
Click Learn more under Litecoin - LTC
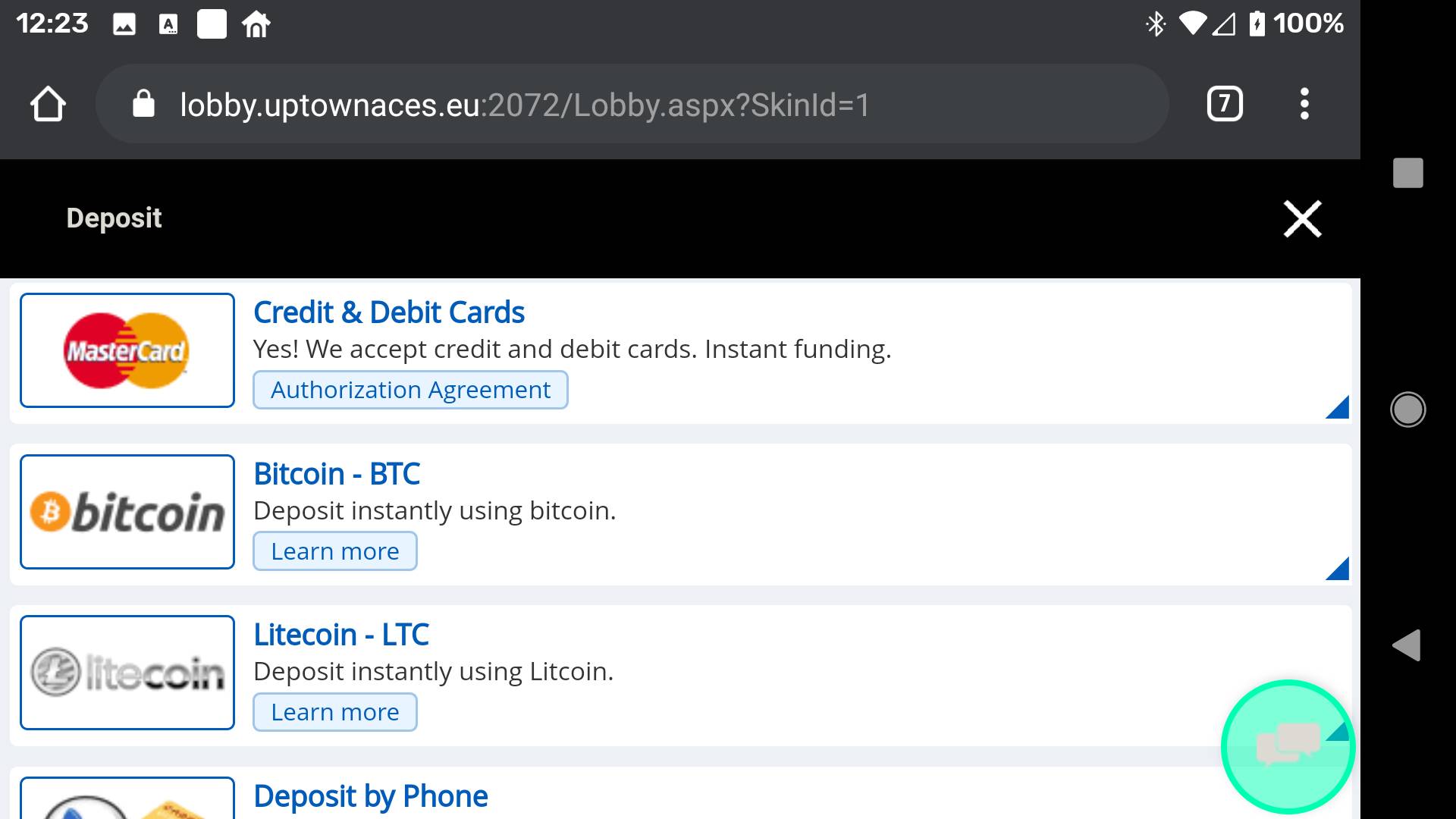point(335,712)
